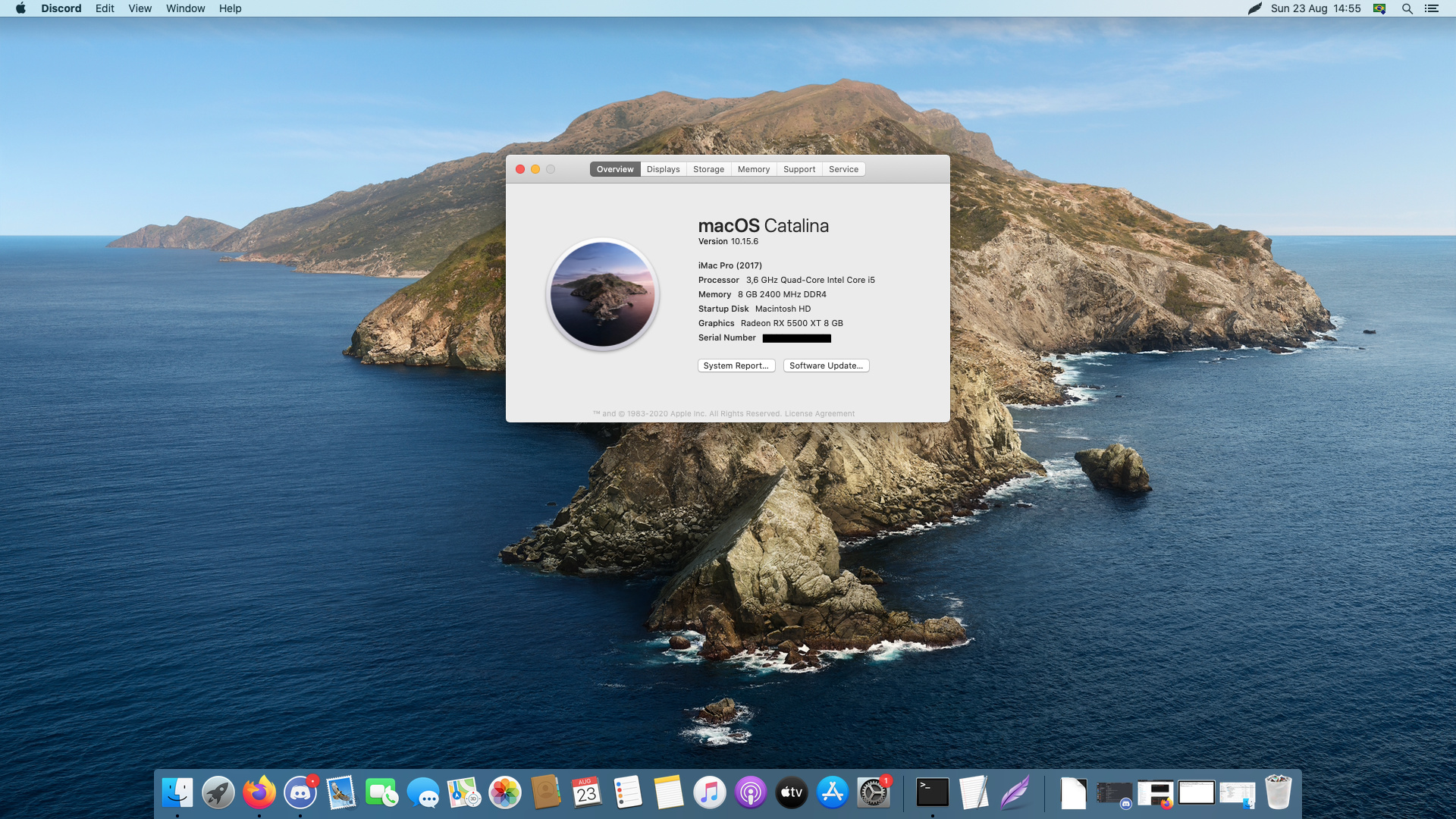
Task: Switch to the Displays tab
Action: [663, 169]
